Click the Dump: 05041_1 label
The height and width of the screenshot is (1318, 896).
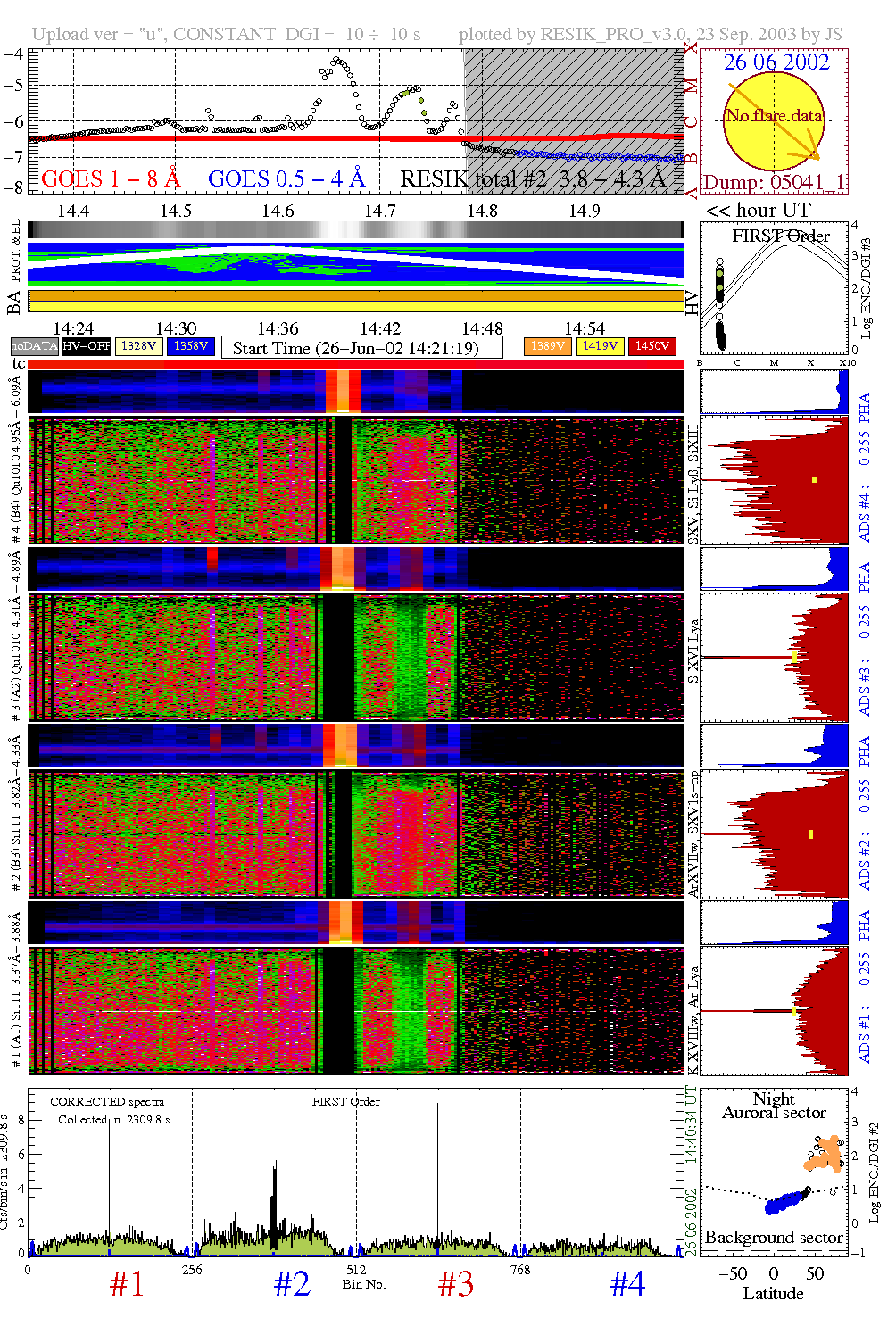pyautogui.click(x=773, y=183)
